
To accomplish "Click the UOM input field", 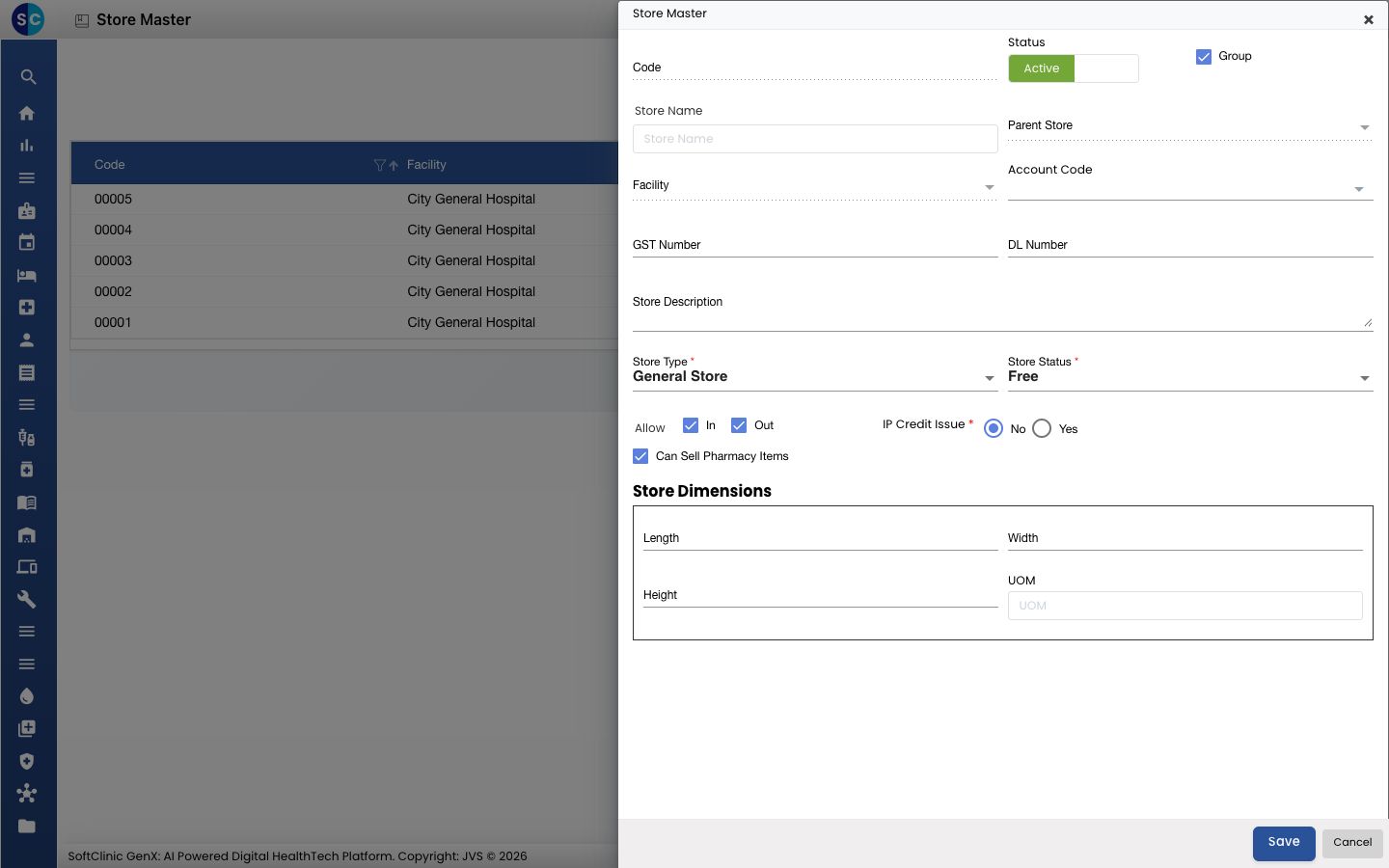I will 1185,606.
